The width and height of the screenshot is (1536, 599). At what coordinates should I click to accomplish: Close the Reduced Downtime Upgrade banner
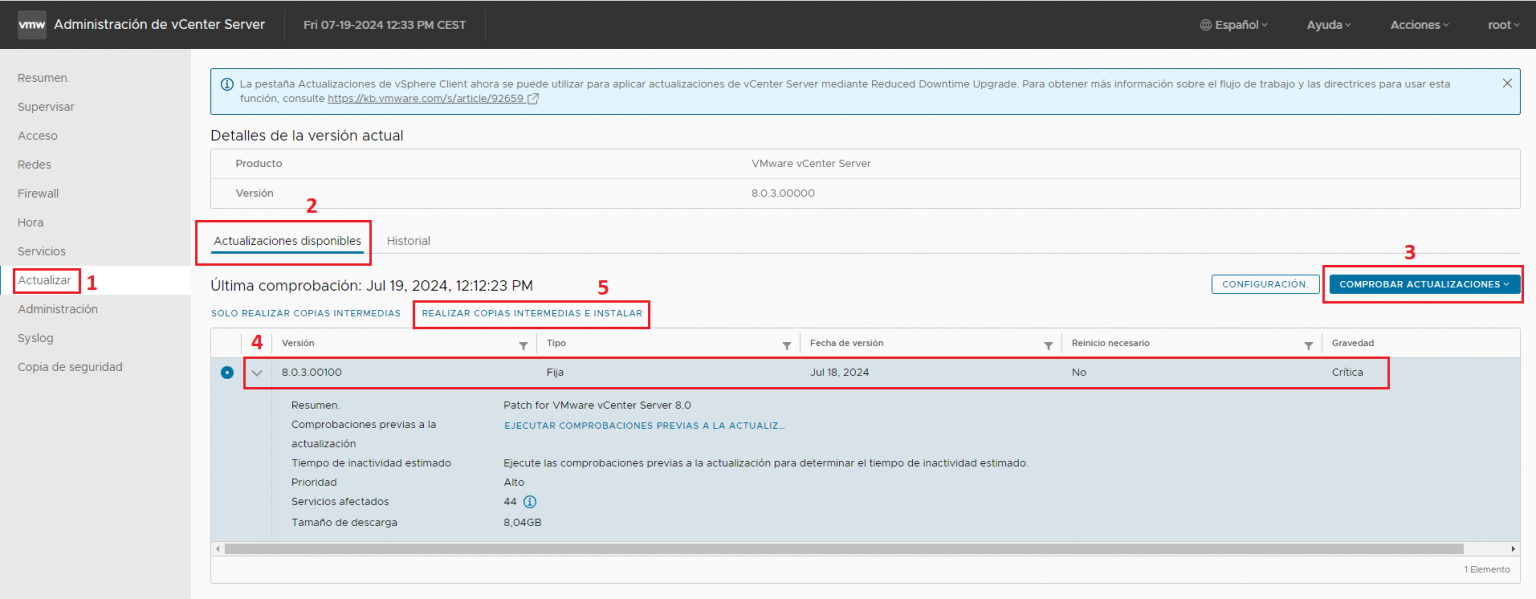(x=1507, y=84)
